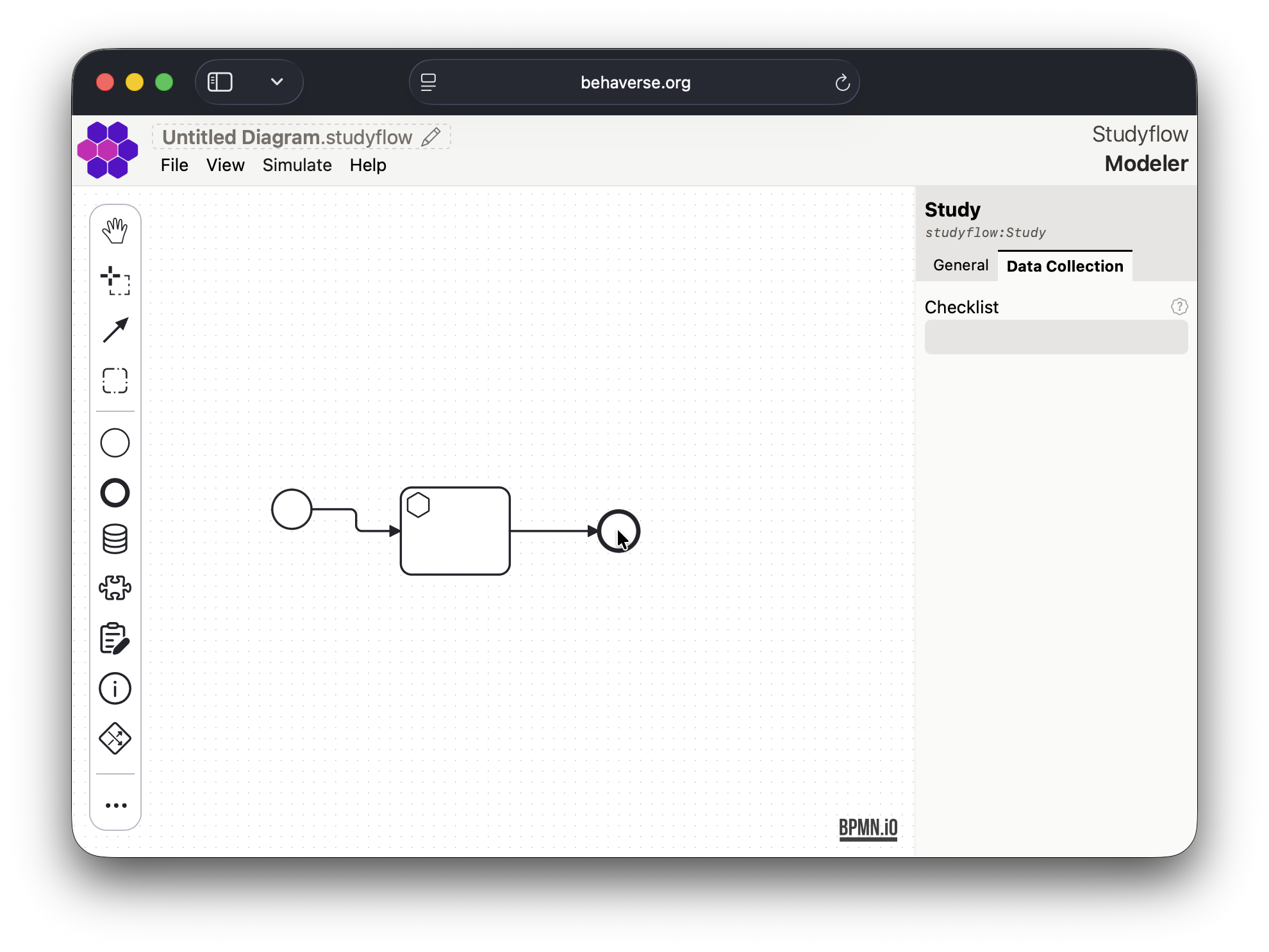Switch to the General properties tab

[x=960, y=265]
